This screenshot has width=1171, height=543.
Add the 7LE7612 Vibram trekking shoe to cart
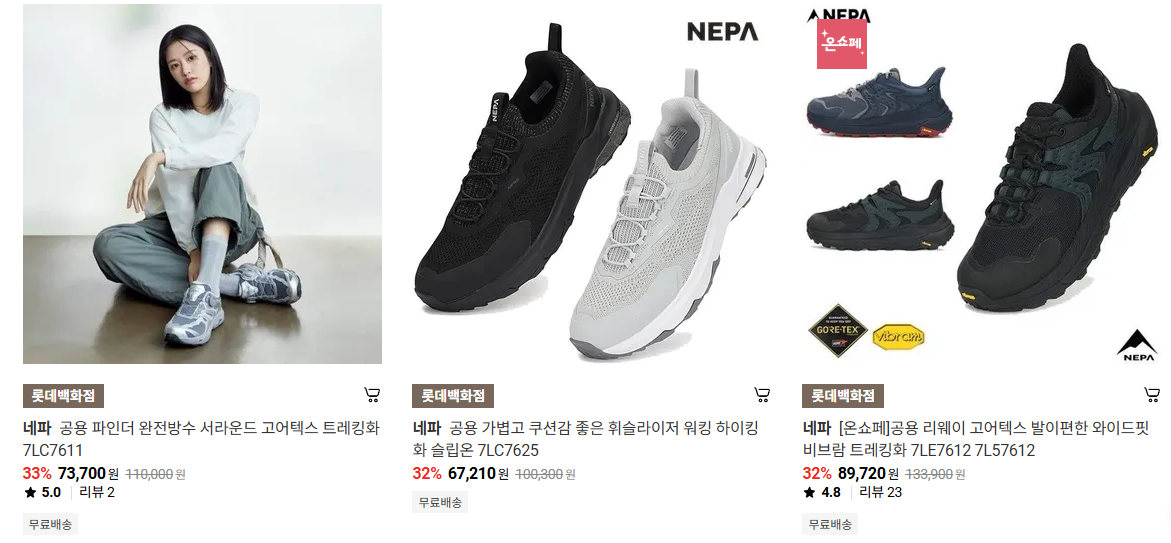pos(1152,394)
